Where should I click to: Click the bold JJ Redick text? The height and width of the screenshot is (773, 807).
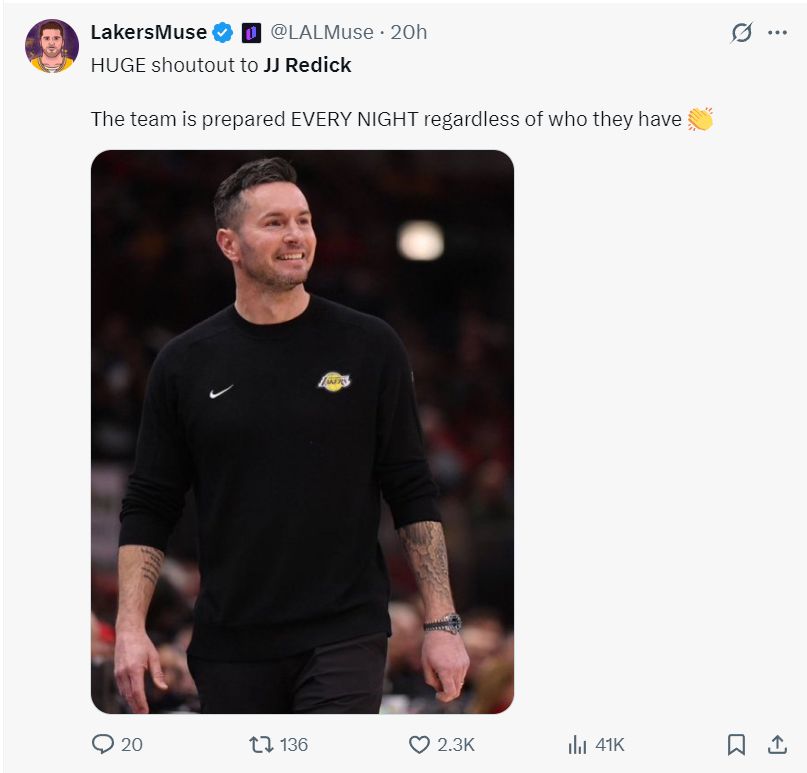[307, 65]
